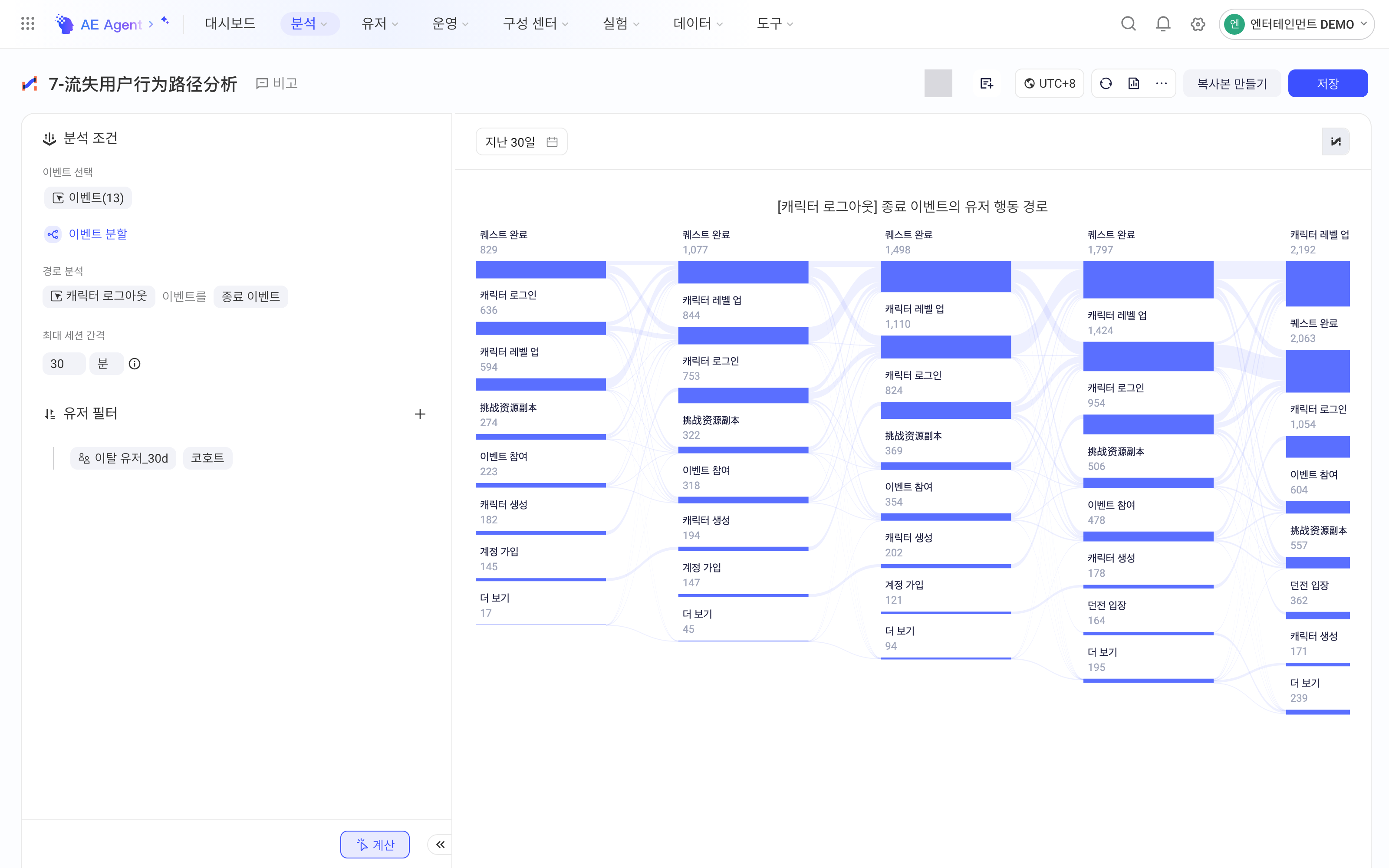The width and height of the screenshot is (1389, 868).
Task: Open the 도구 dropdown menu
Action: pos(774,23)
